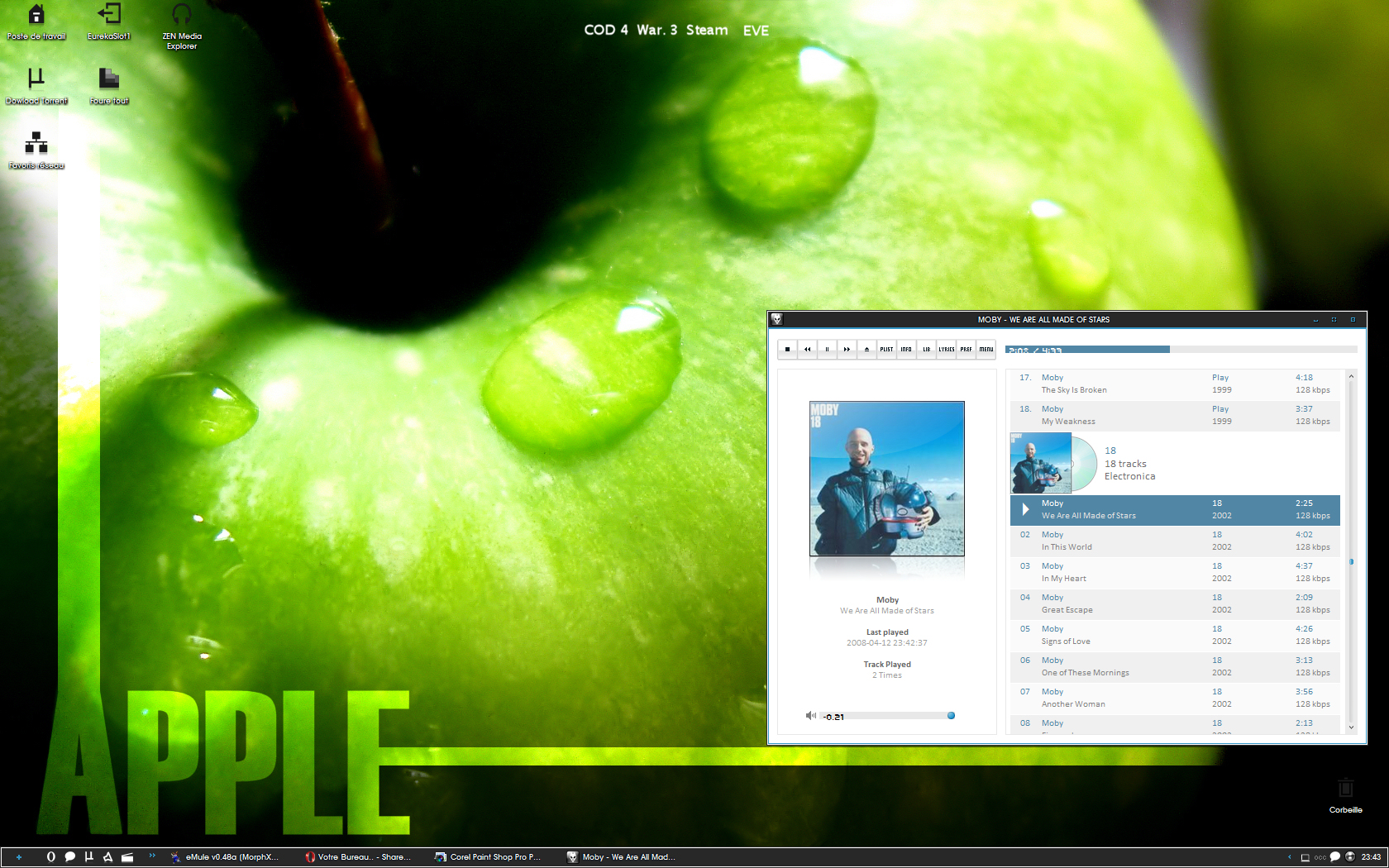Switch to eMule v0.48a taskbar button

coord(225,857)
